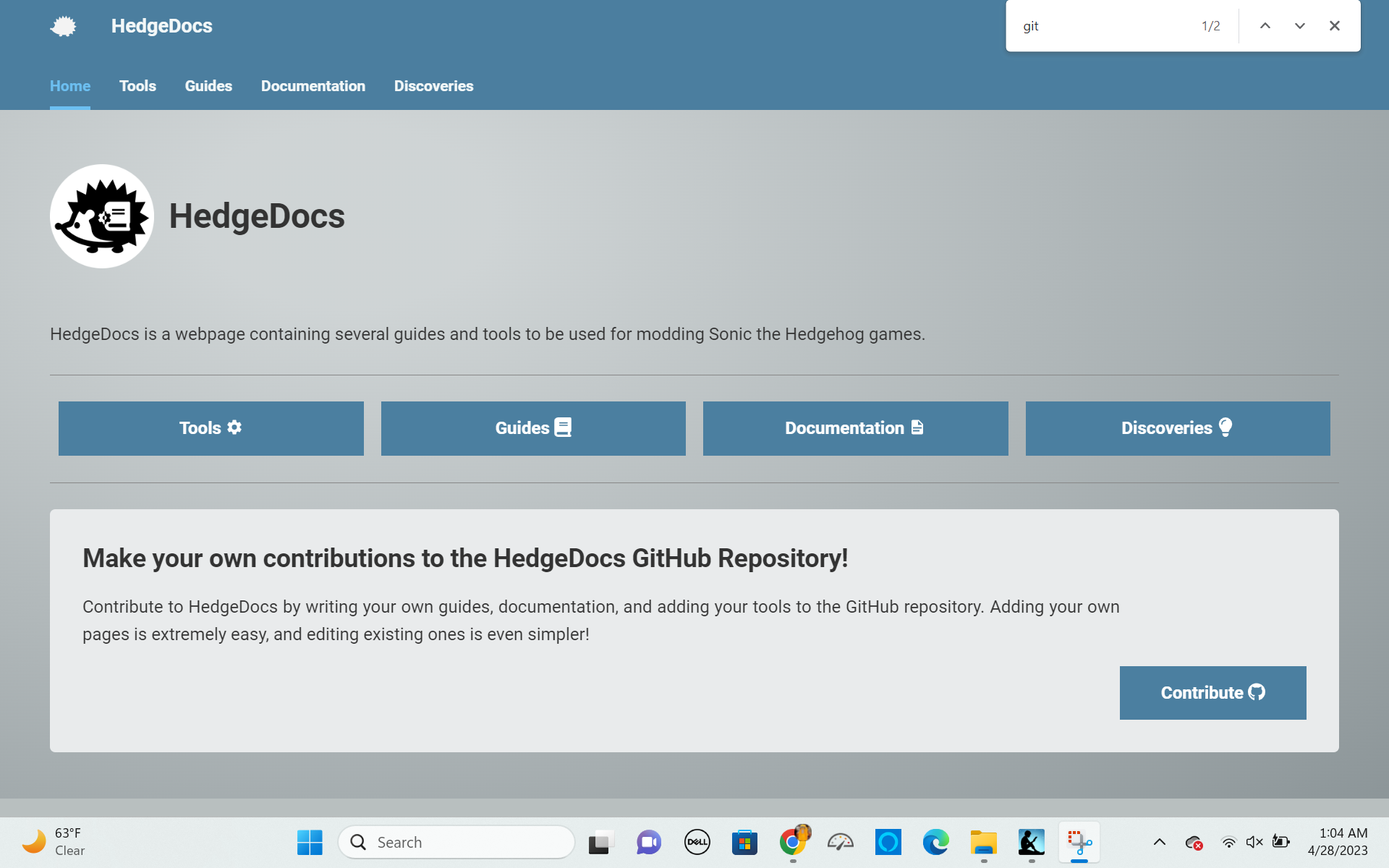The width and height of the screenshot is (1389, 868).
Task: Go to the Discoveries navigation tab
Action: 433,86
